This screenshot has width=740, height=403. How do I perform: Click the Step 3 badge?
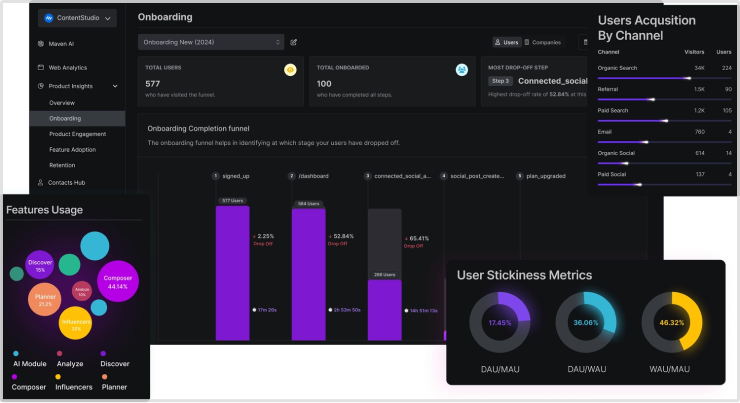point(500,81)
